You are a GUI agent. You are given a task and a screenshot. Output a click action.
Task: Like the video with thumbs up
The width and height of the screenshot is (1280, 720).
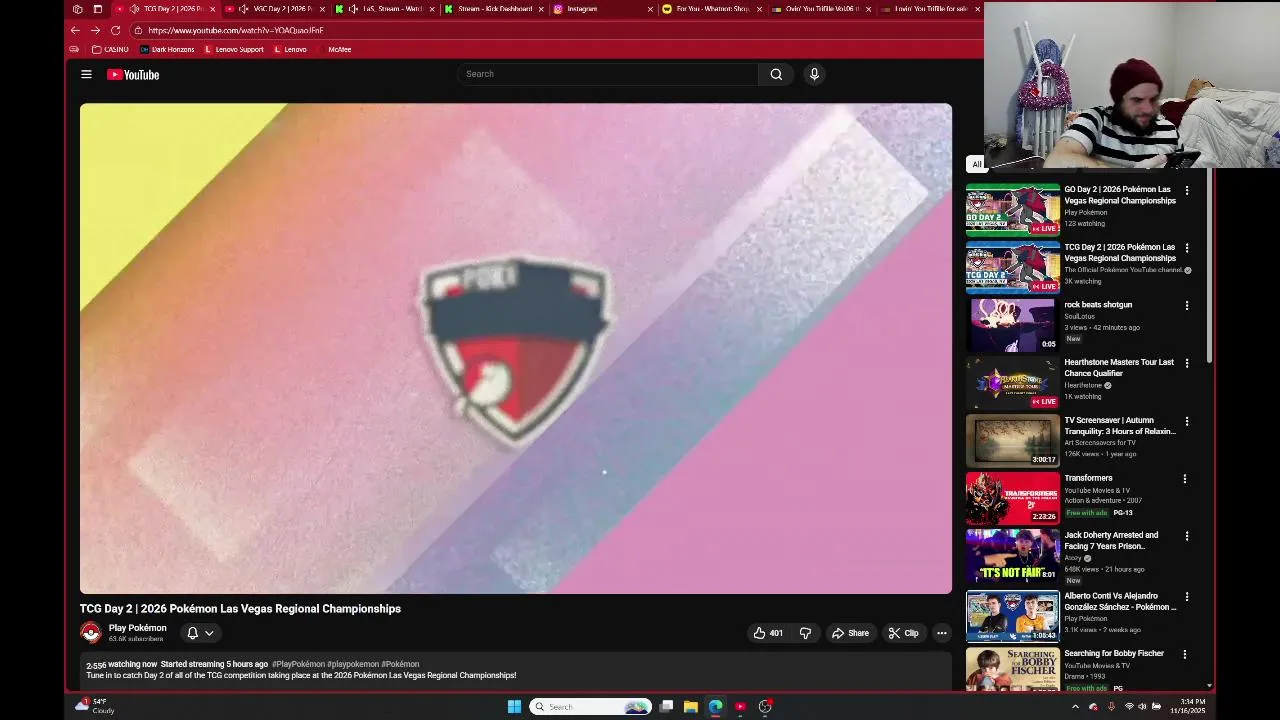[x=767, y=633]
